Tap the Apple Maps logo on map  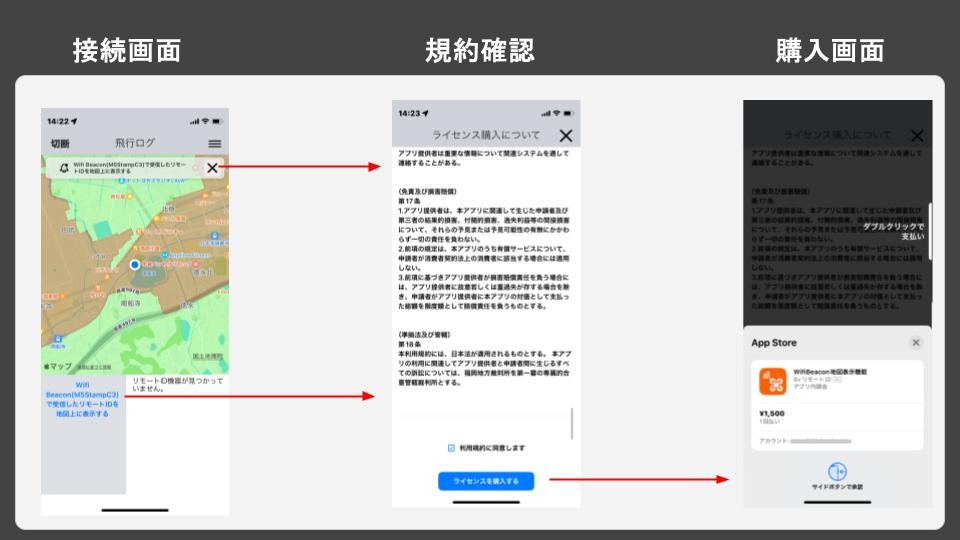coord(60,368)
